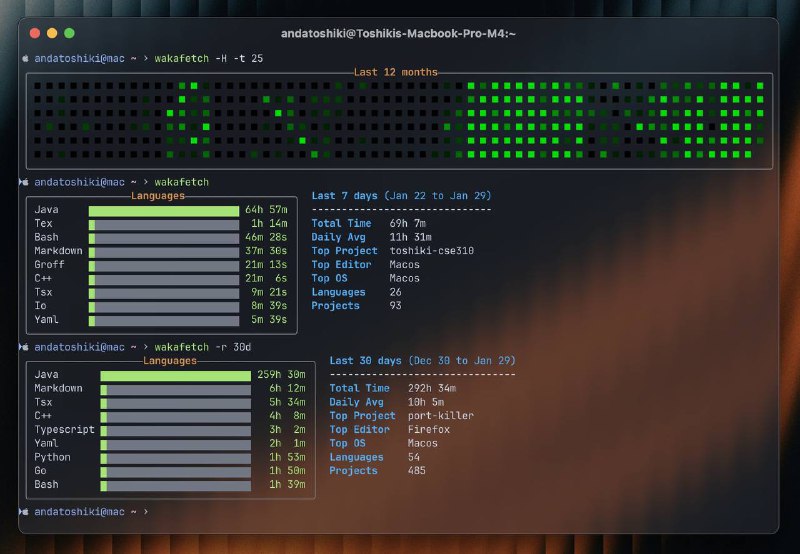The width and height of the screenshot is (800, 554).
Task: Click the '5m 39s' Yaml duration
Action: (x=269, y=319)
